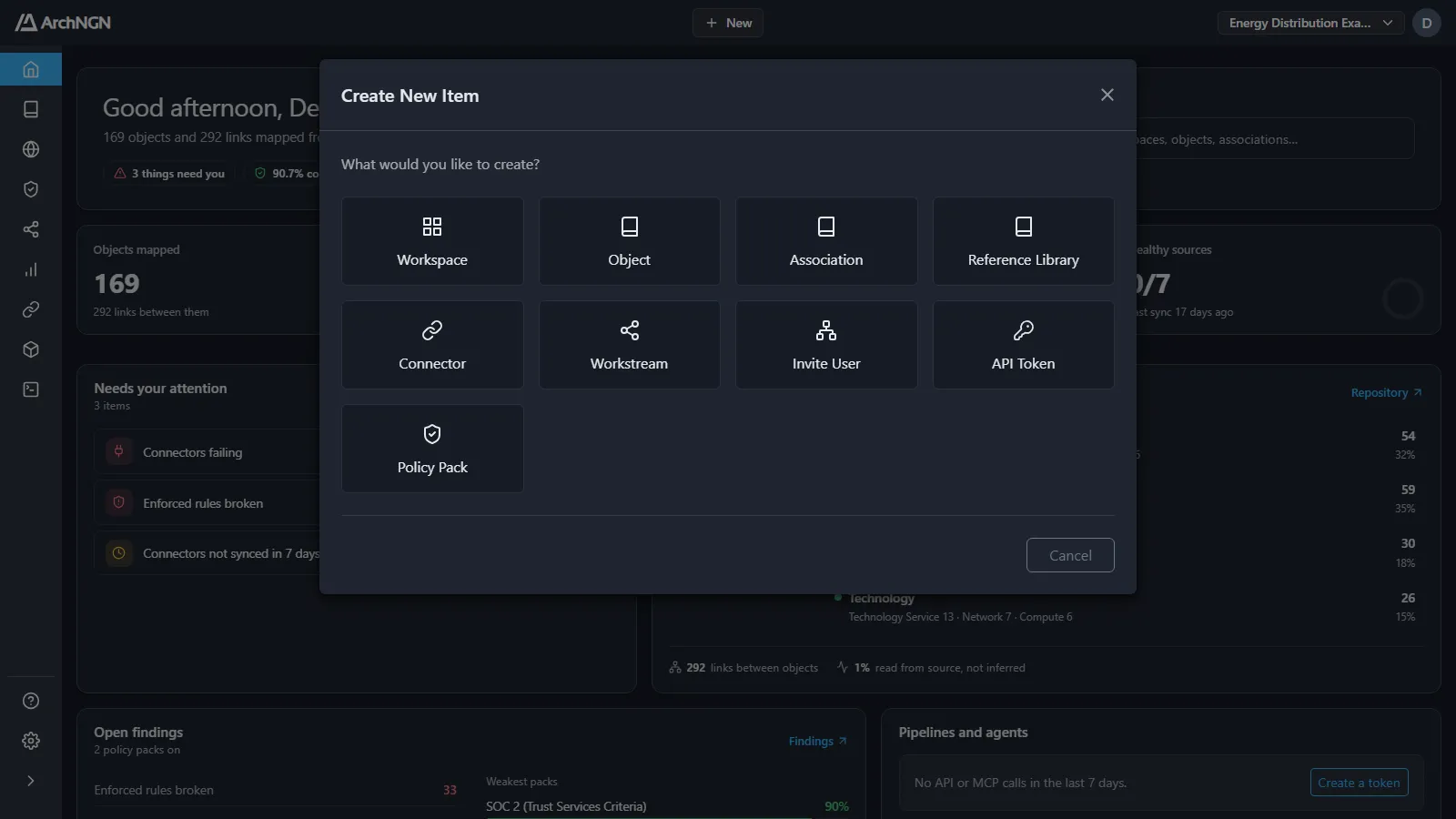Open the book icon in the left sidebar
The width and height of the screenshot is (1456, 819).
(31, 109)
